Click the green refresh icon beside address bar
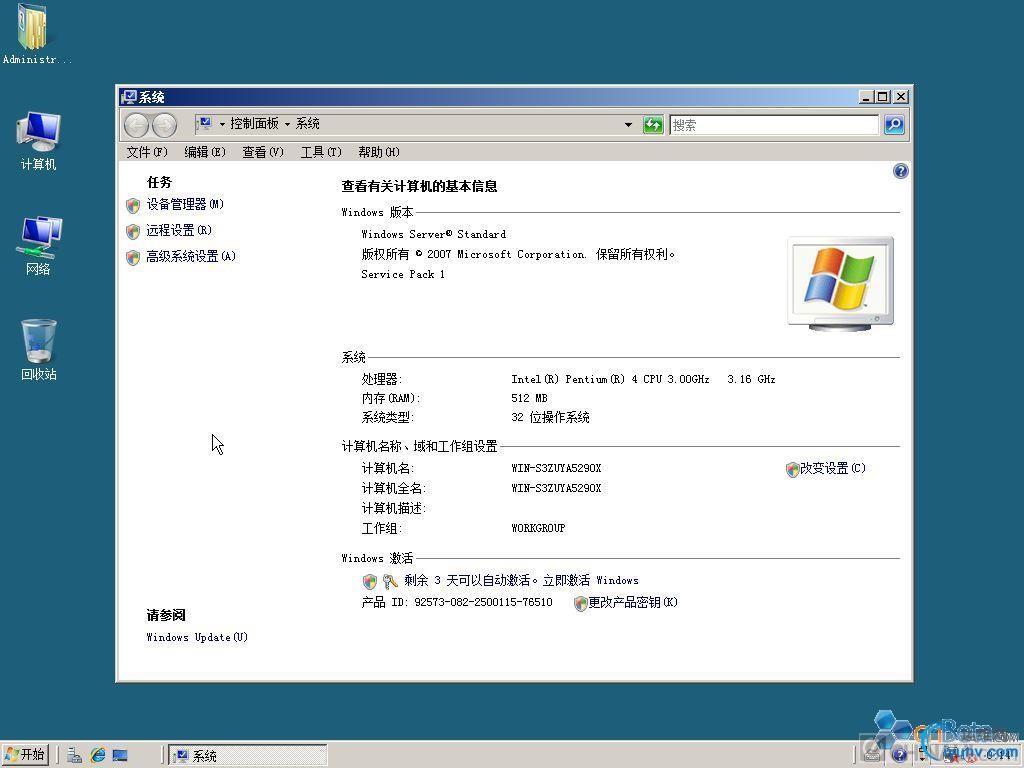The width and height of the screenshot is (1024, 768). pos(653,125)
